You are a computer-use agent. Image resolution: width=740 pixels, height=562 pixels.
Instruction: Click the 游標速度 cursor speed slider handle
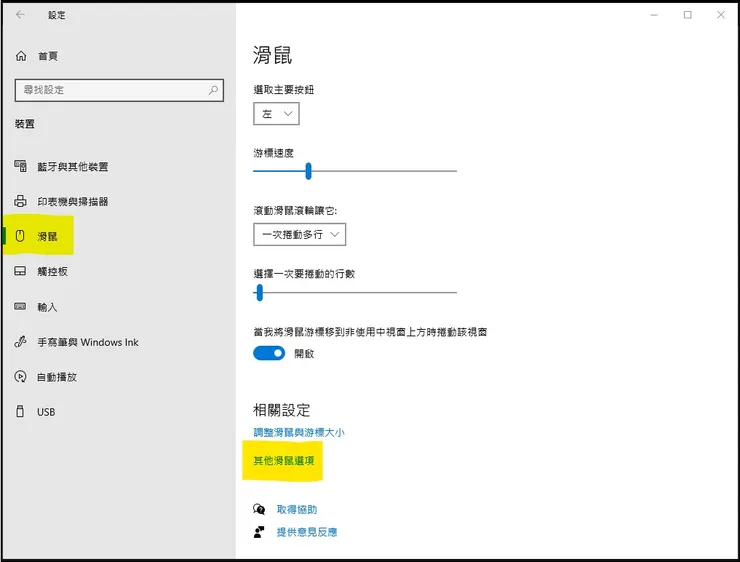pos(308,171)
